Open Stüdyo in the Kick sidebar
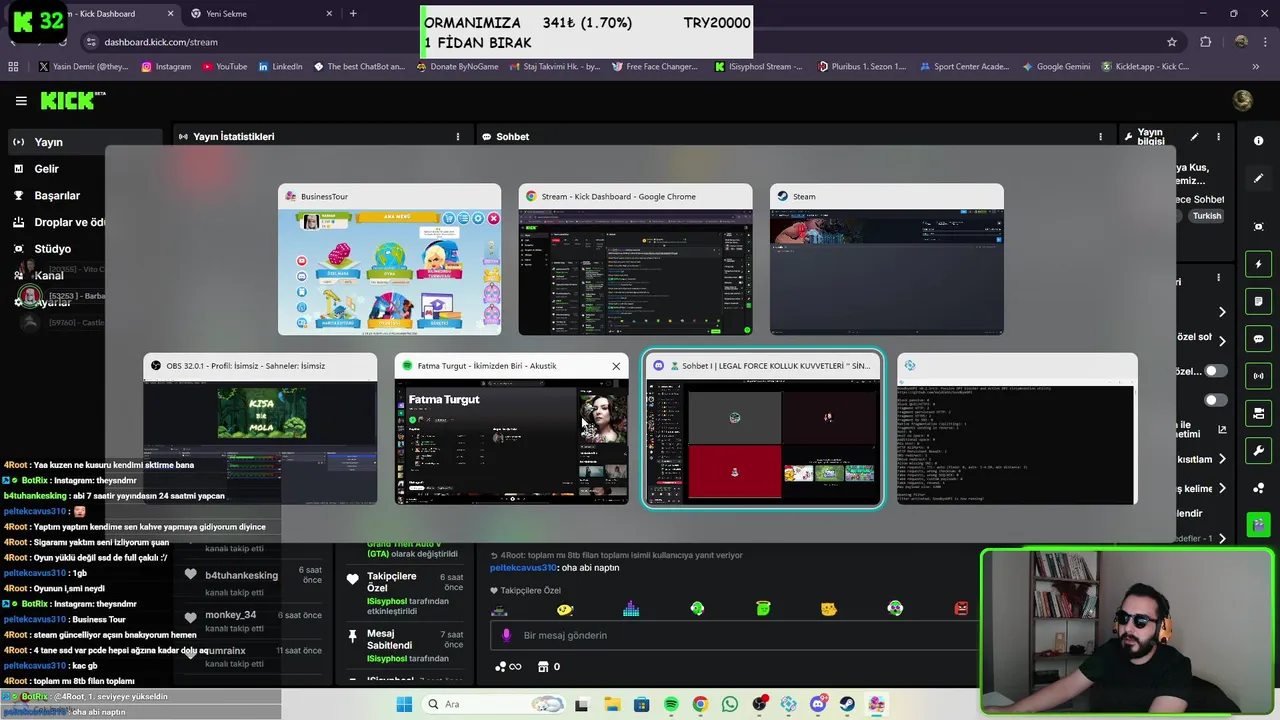 (x=52, y=249)
